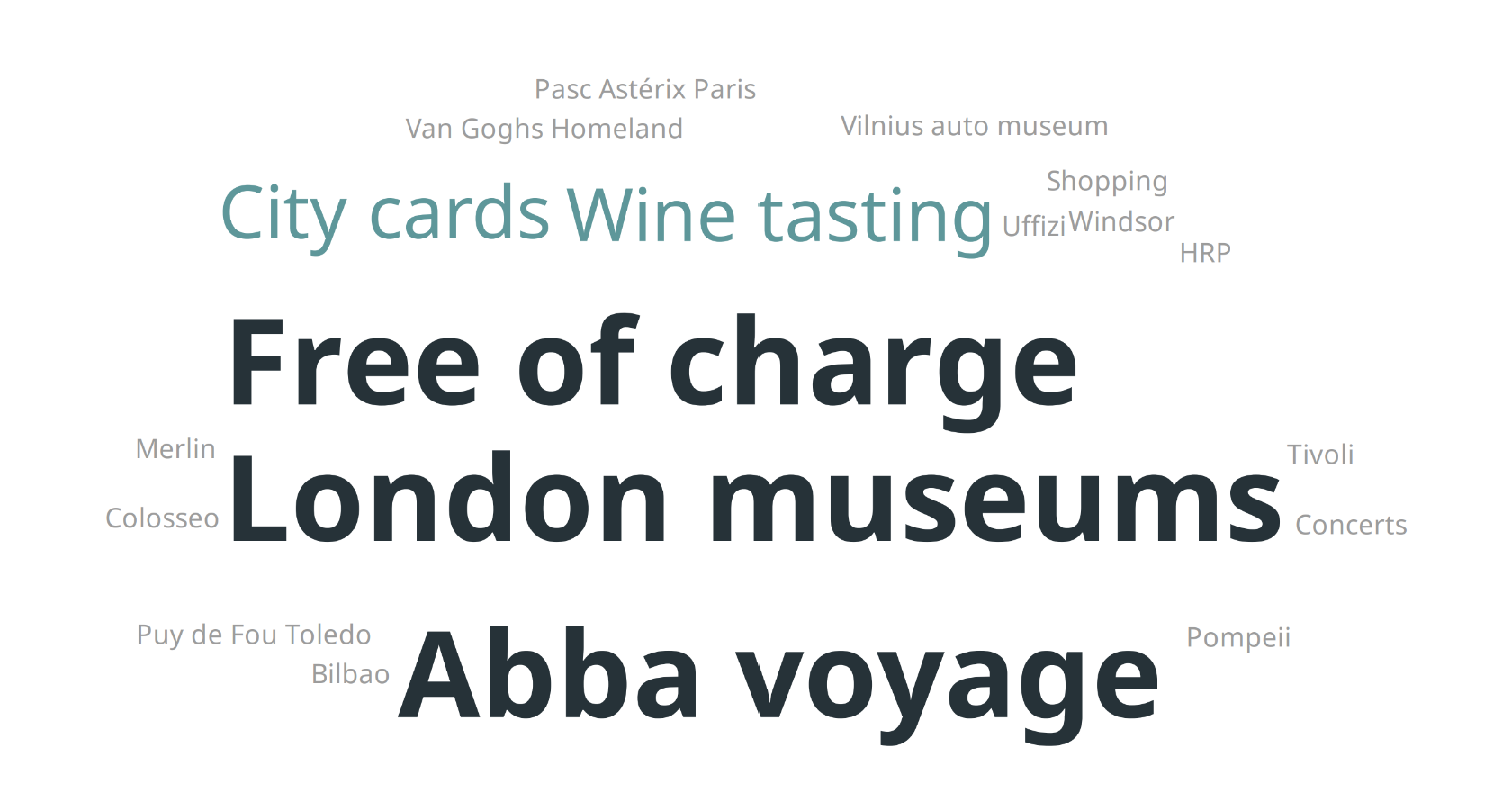Image resolution: width=1512 pixels, height=792 pixels.
Task: Select 'Pasc Astérix Paris' in the cloud
Action: (x=645, y=89)
